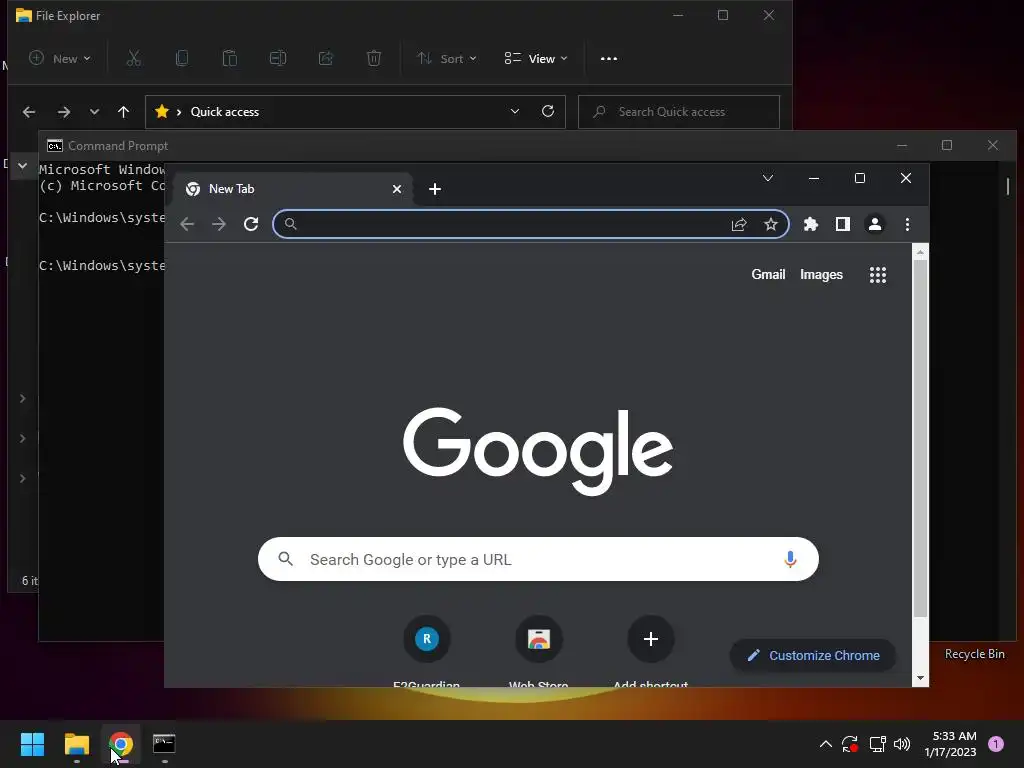The width and height of the screenshot is (1024, 768).
Task: Open New menu in File Explorer
Action: coord(60,59)
